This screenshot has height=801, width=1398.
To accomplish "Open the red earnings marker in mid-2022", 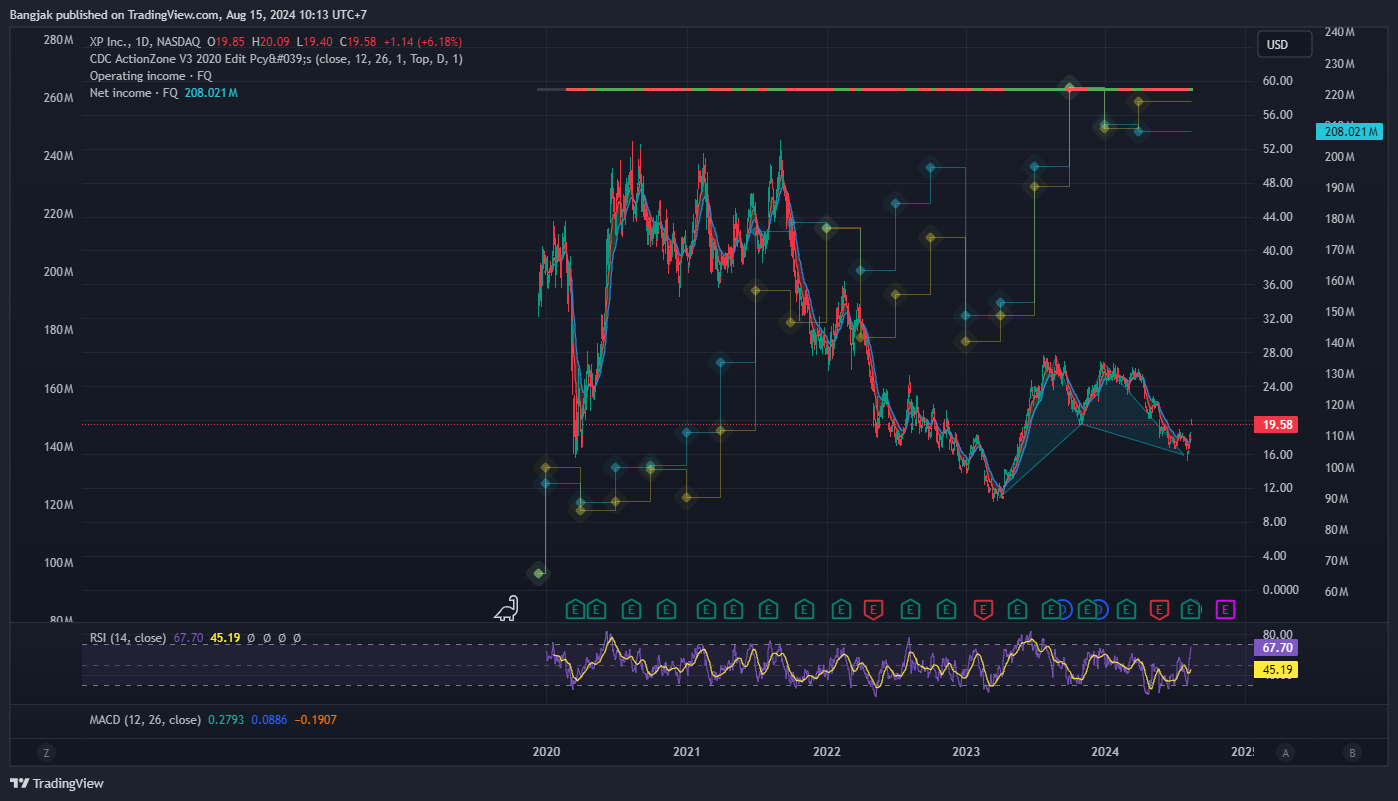I will coord(873,608).
